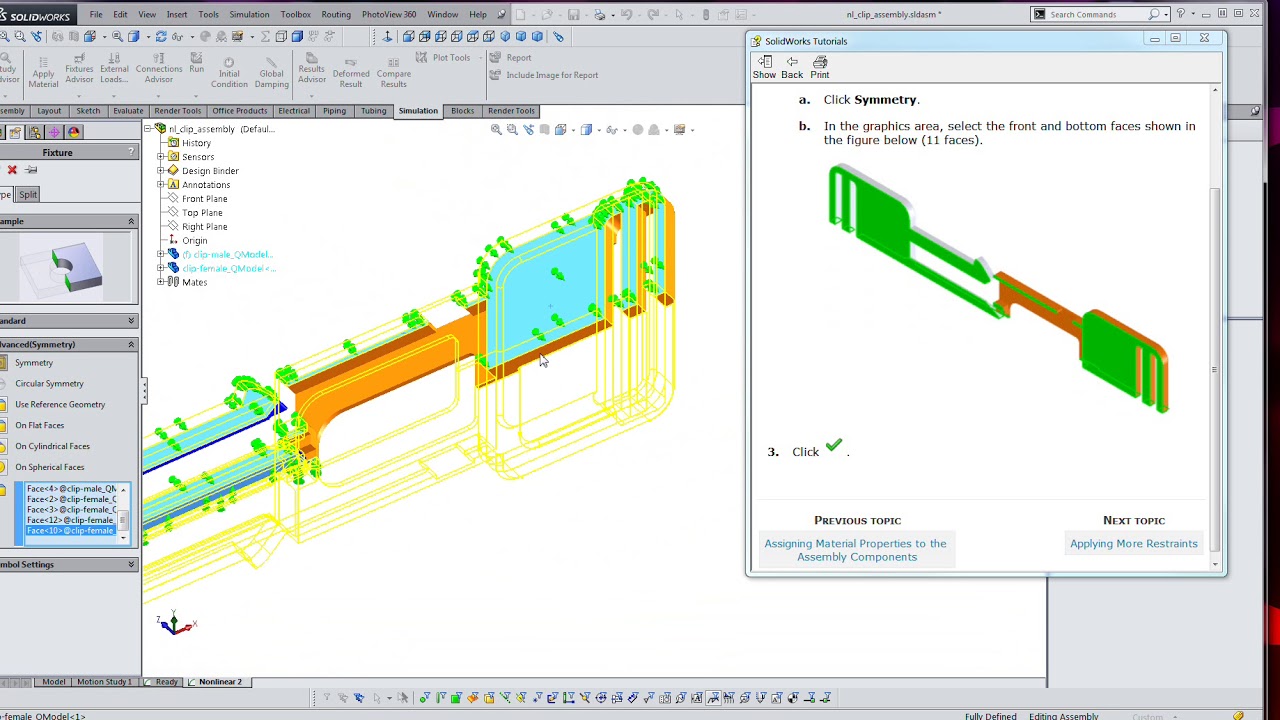Select Front Plane in feature tree
This screenshot has height=720, width=1280.
point(204,199)
